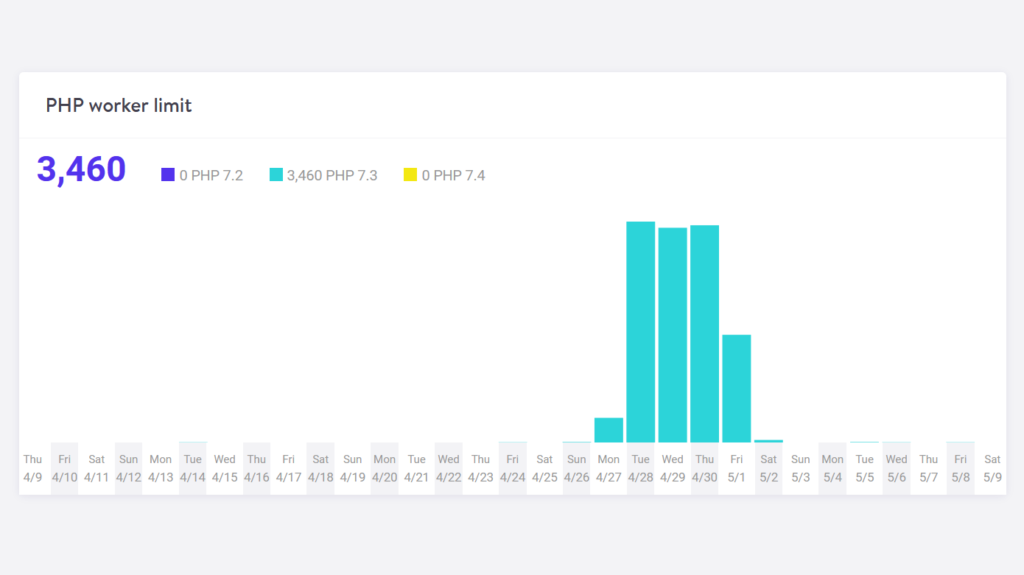Toggle the '3,460 PHP 7.3' legend label
The height and width of the screenshot is (575, 1024).
point(332,175)
